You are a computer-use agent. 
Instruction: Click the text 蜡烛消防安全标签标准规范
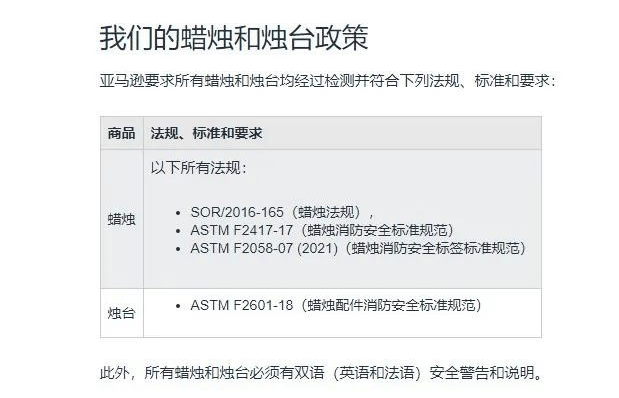tap(435, 248)
